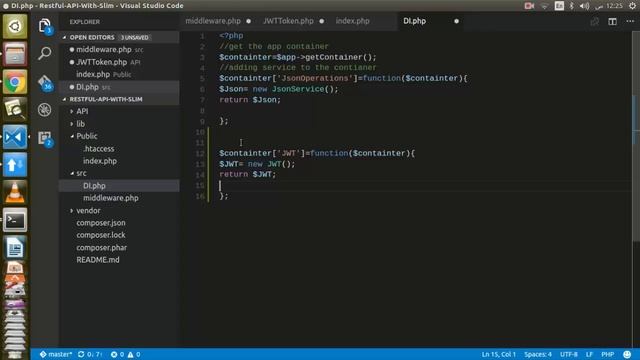The width and height of the screenshot is (640, 360).
Task: Open index.php Public in Open Editors
Action: point(119,74)
